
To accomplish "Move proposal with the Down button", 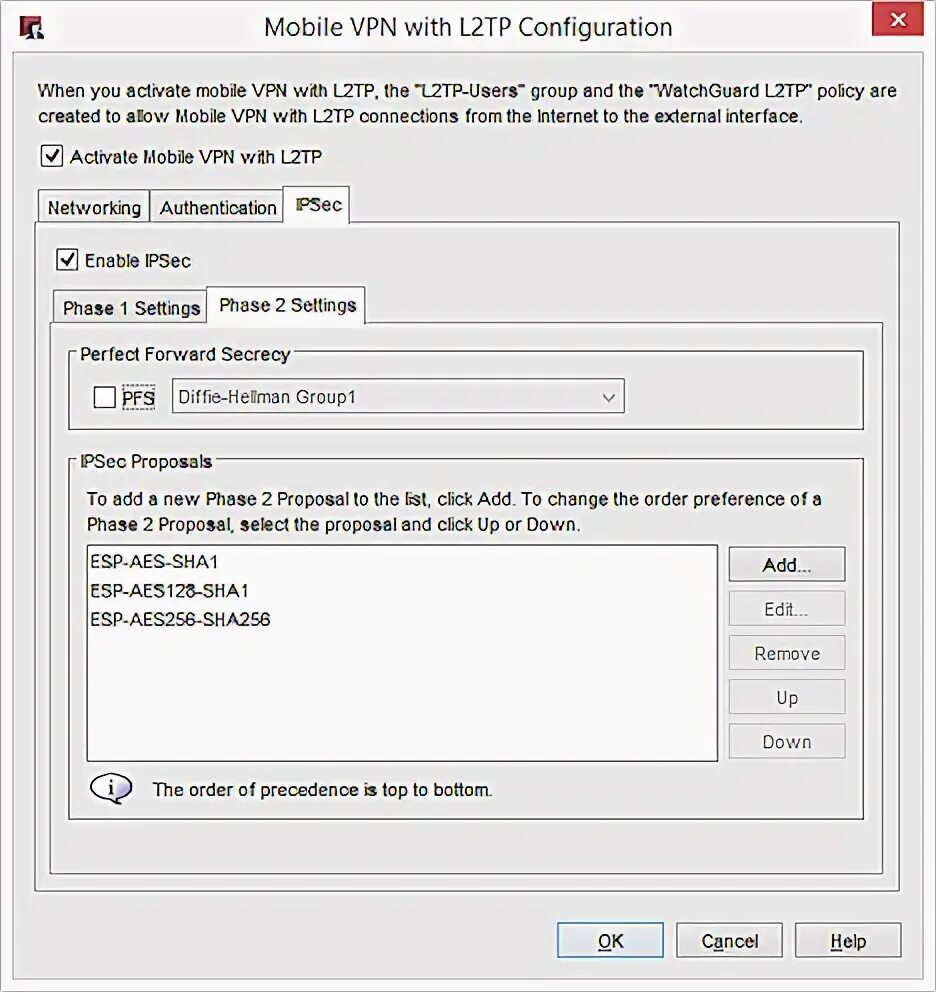I will [x=787, y=741].
